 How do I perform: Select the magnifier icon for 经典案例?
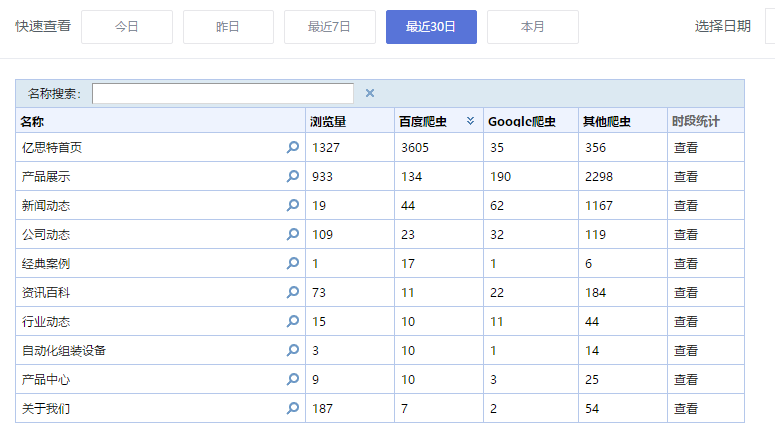[293, 263]
